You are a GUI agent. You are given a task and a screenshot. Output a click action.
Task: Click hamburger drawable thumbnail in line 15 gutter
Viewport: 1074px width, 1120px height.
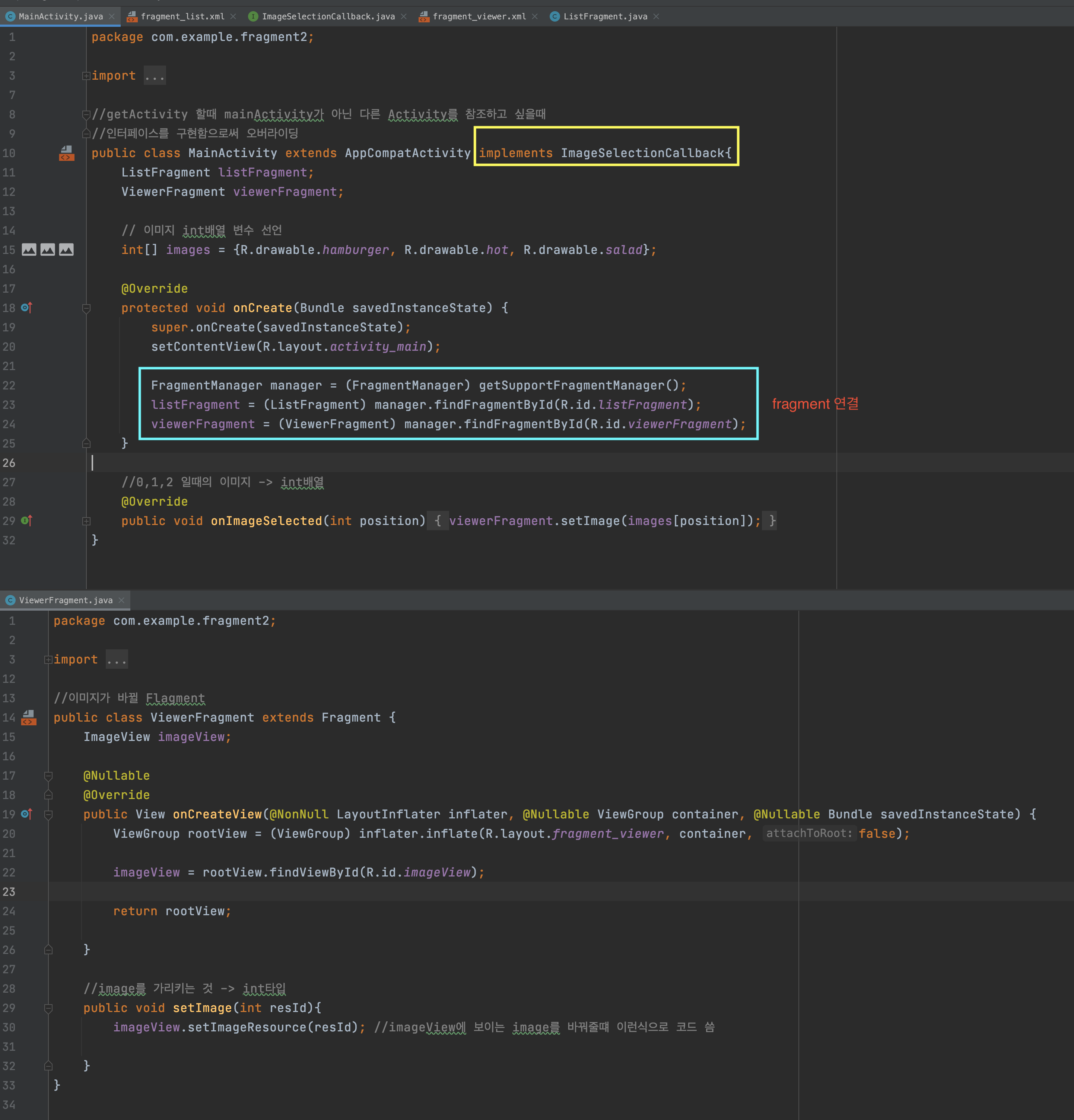29,250
